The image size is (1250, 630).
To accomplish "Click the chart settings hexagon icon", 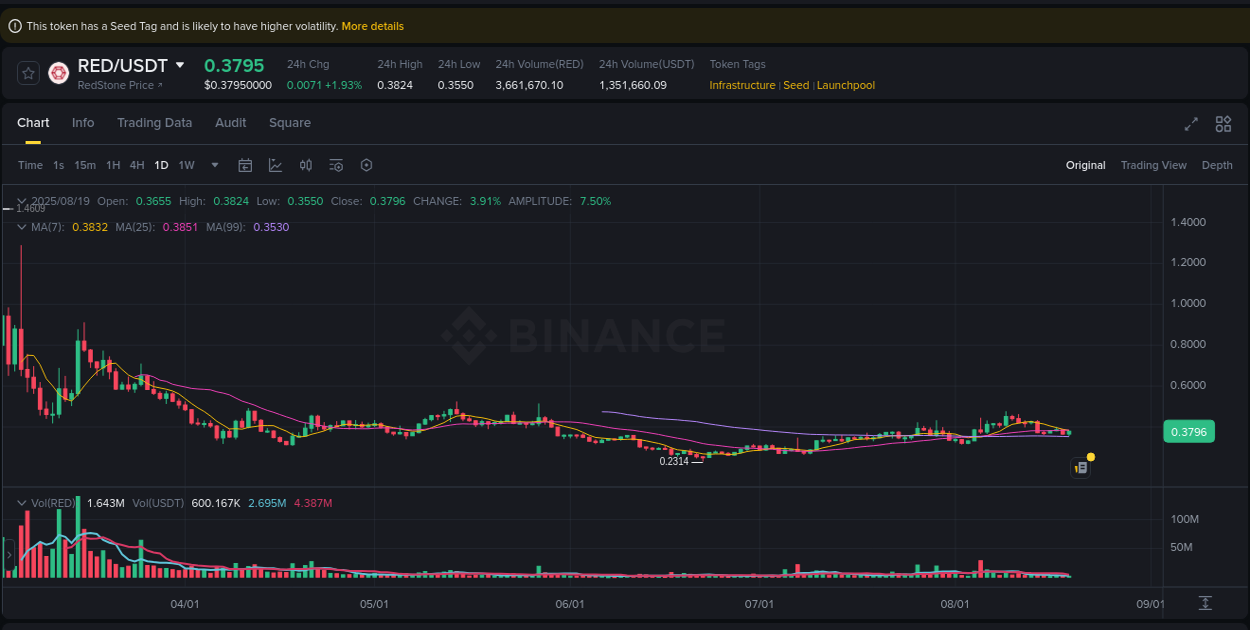I will coord(366,165).
